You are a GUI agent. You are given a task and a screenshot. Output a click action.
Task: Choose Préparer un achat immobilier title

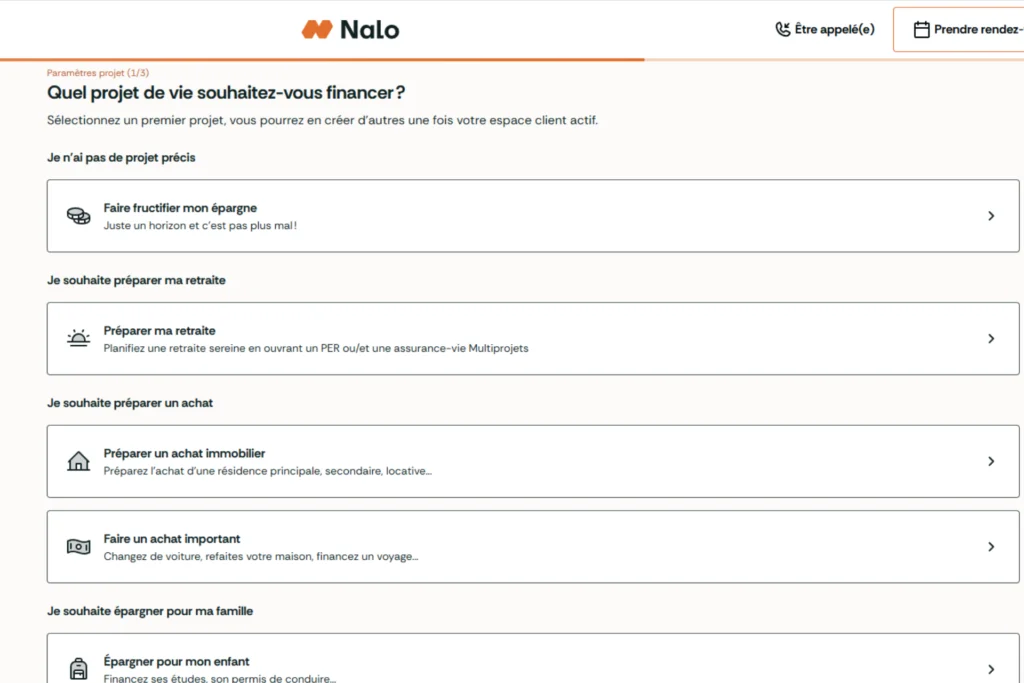click(x=184, y=453)
